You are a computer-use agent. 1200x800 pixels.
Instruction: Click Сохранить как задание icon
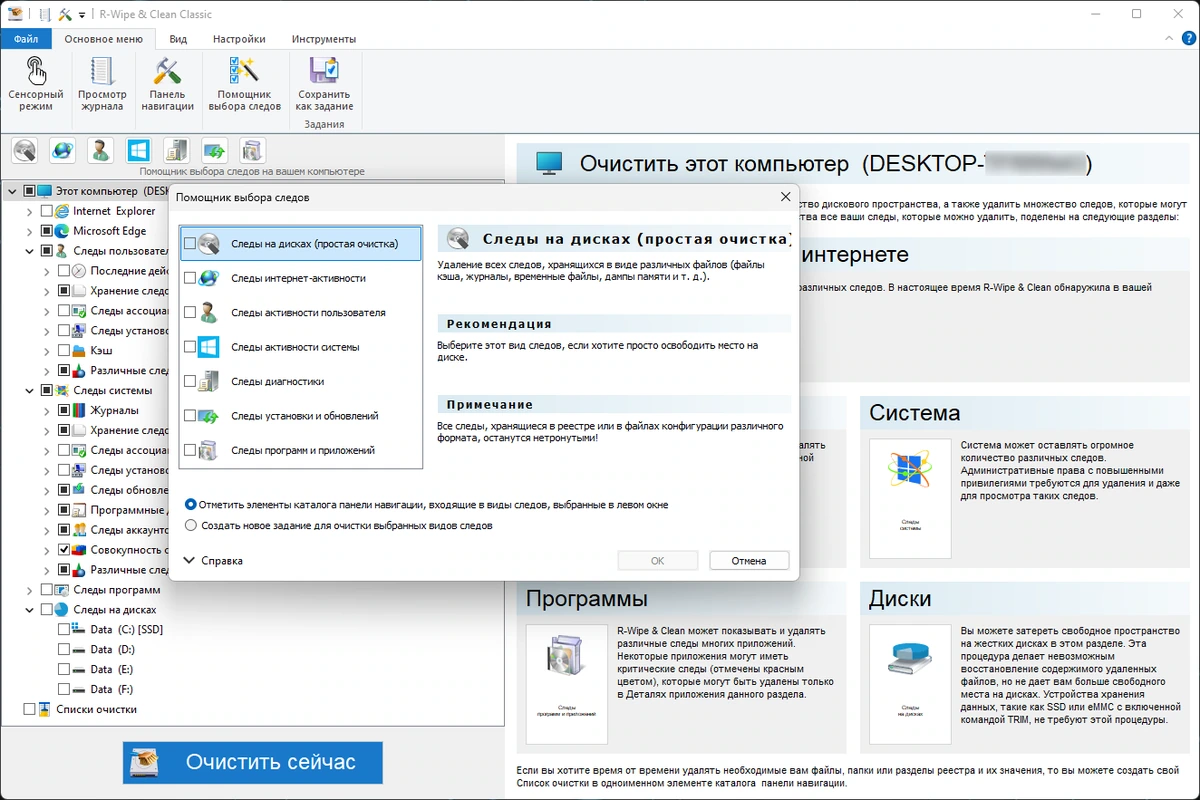pos(325,84)
